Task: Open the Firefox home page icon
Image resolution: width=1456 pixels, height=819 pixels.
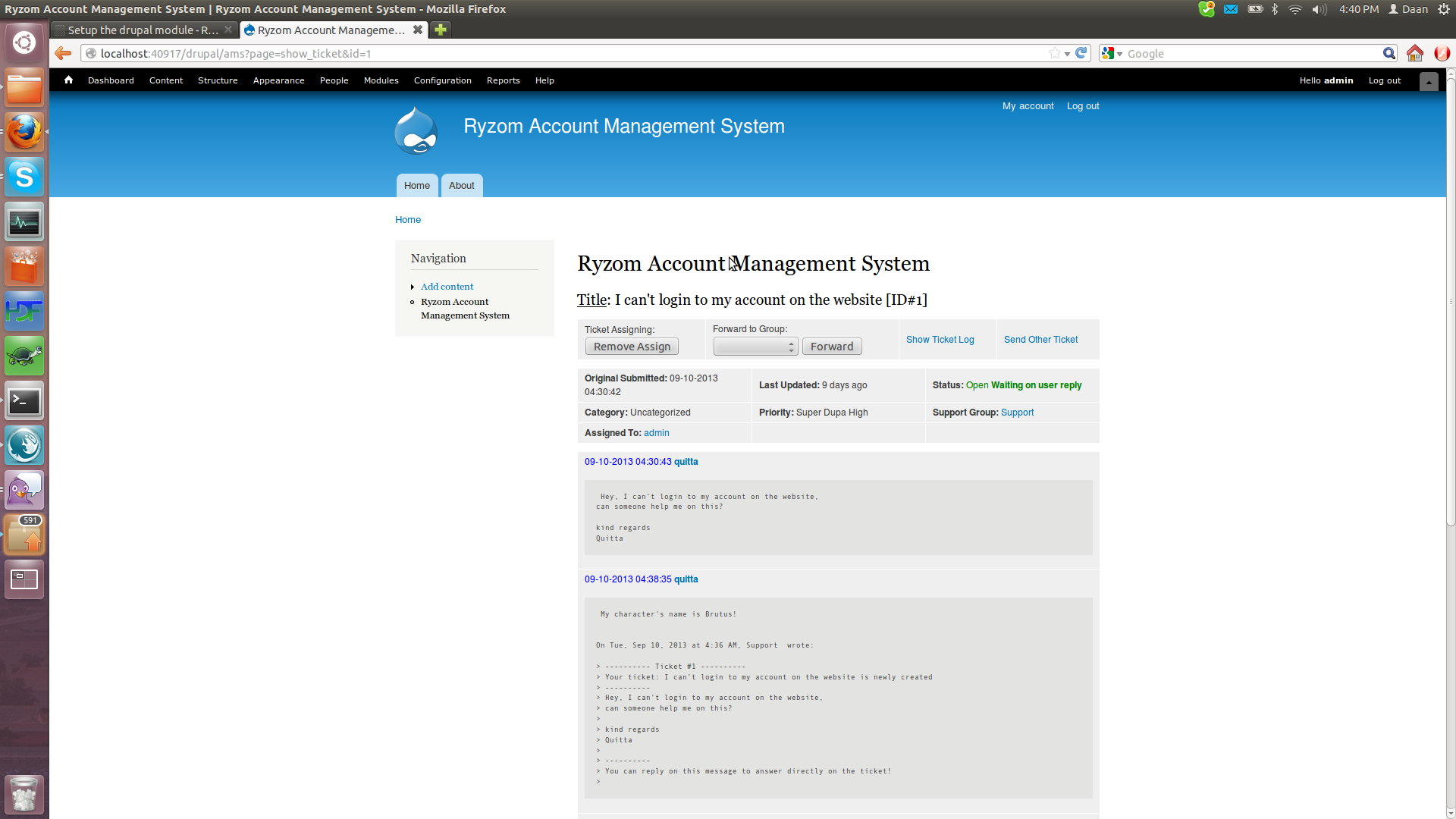Action: (x=1414, y=53)
